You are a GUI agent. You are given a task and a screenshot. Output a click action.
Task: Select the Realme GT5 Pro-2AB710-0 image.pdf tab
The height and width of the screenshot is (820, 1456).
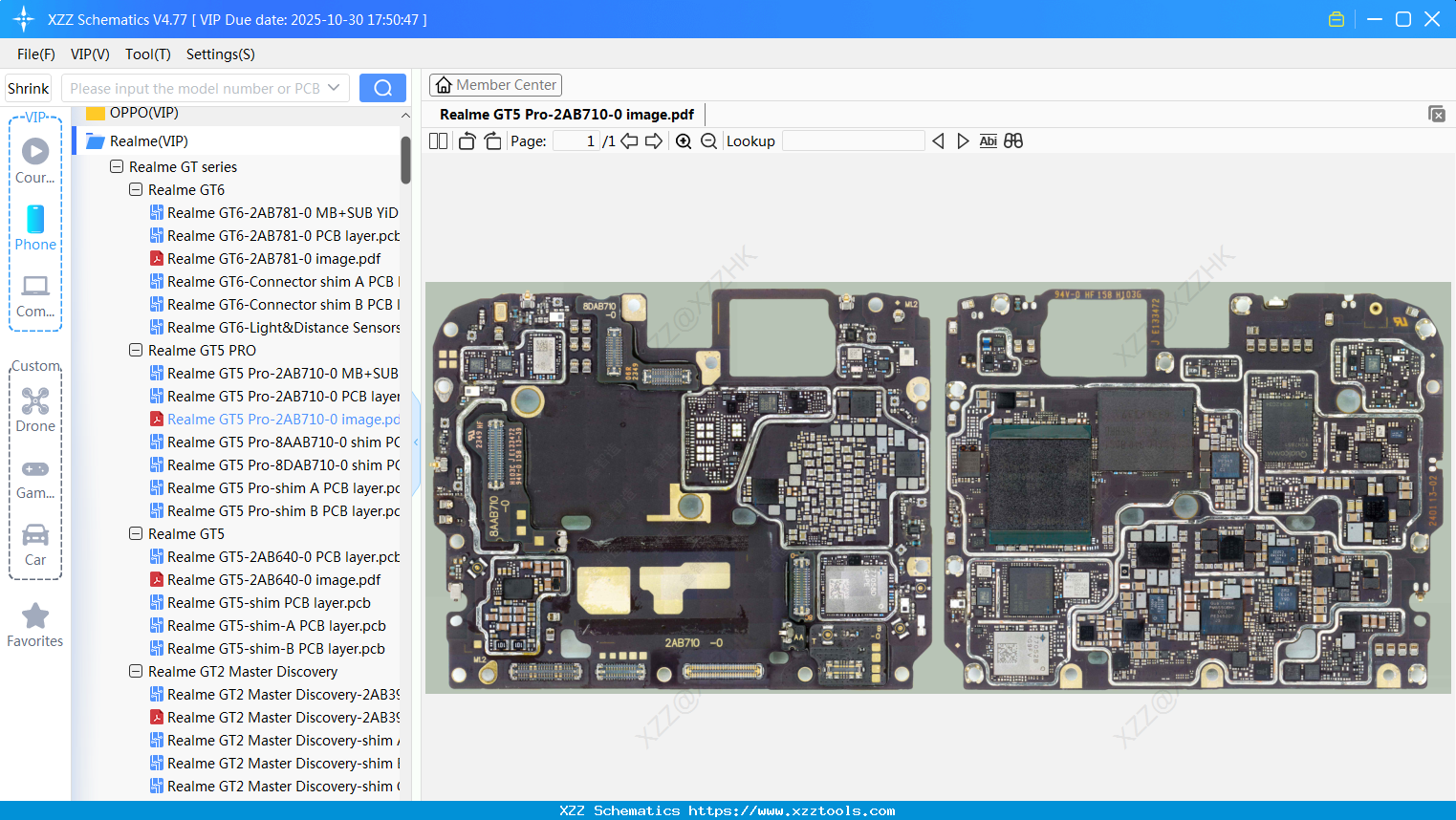(567, 115)
